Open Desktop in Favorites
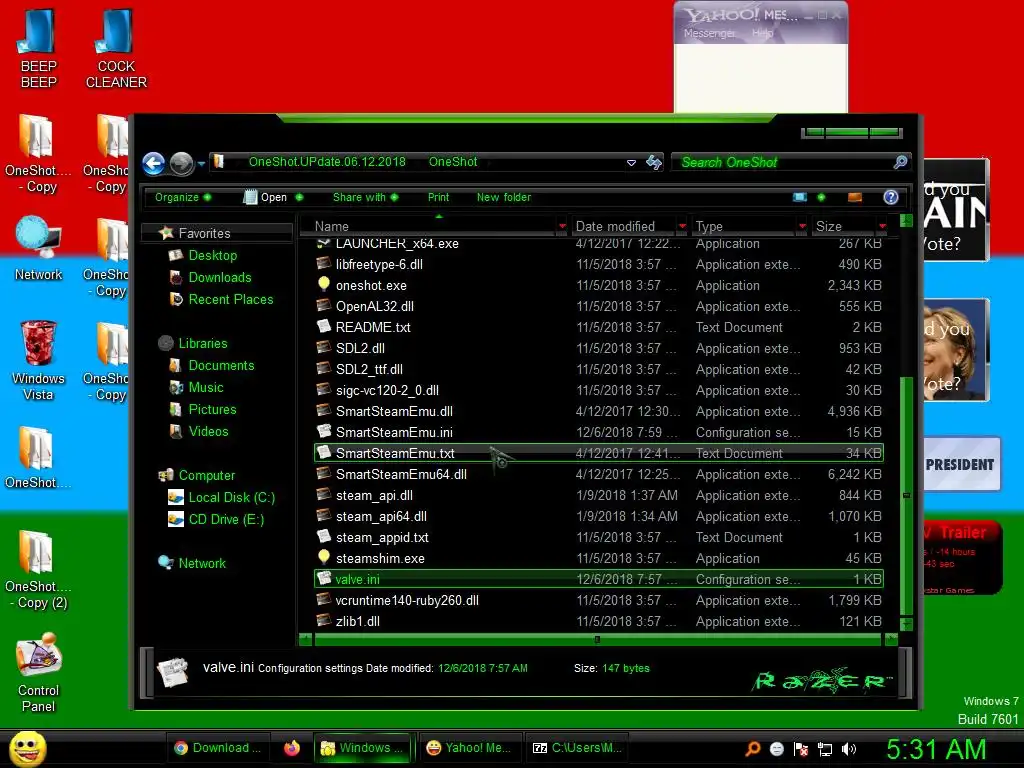 click(212, 255)
